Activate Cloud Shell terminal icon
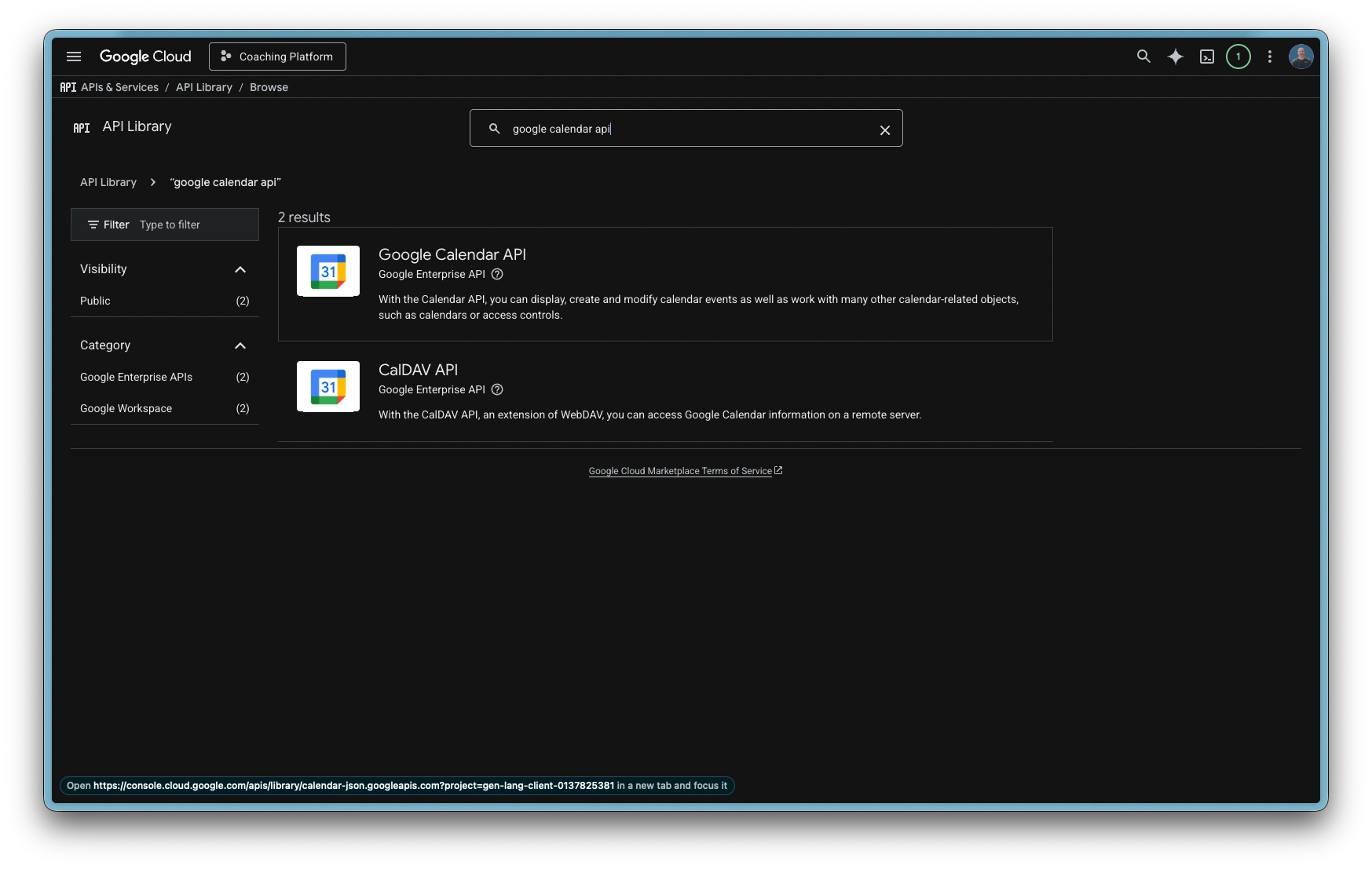The height and width of the screenshot is (869, 1372). (x=1207, y=57)
